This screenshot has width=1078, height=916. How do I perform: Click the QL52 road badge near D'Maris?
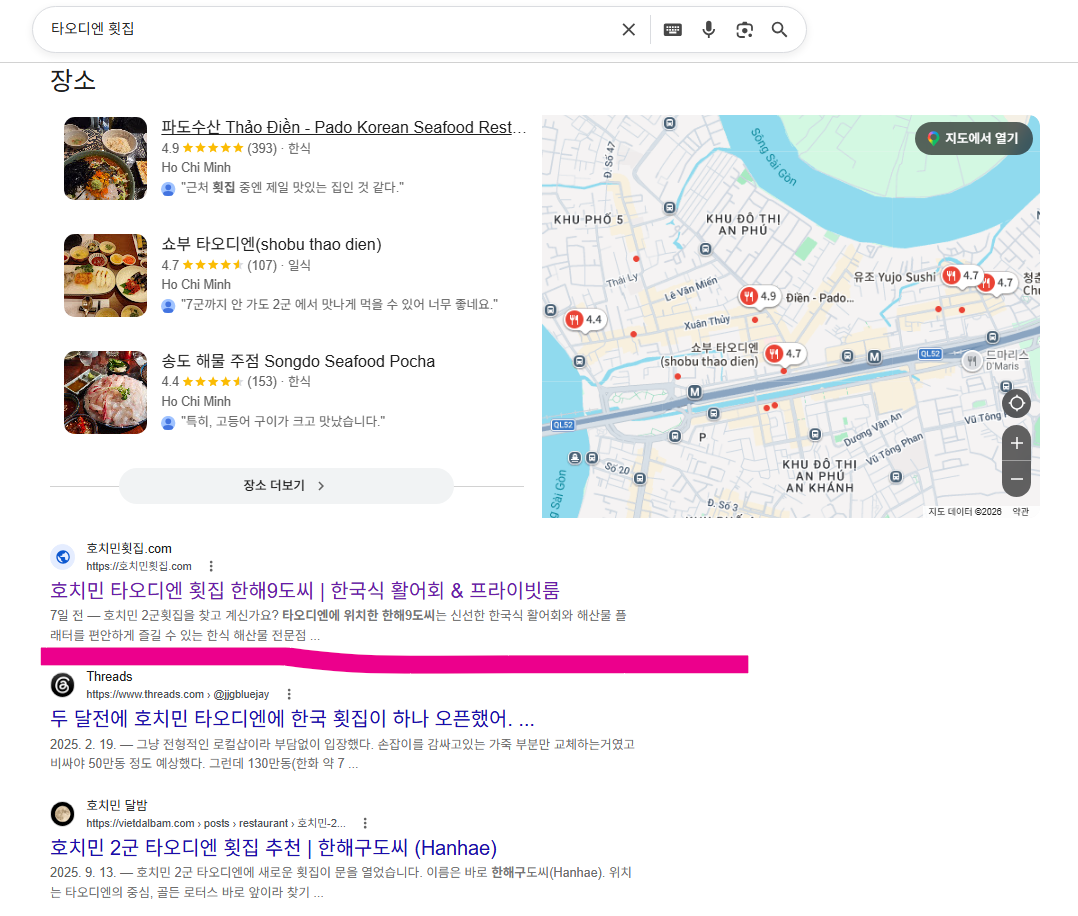point(930,353)
